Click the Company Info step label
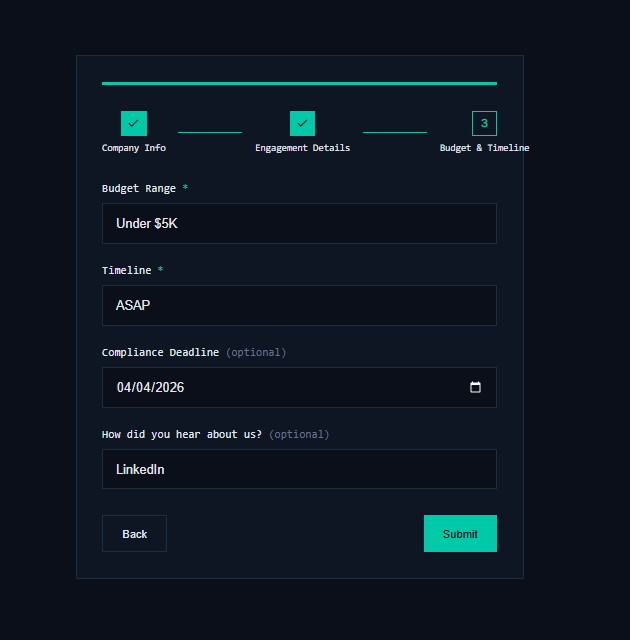 134,148
